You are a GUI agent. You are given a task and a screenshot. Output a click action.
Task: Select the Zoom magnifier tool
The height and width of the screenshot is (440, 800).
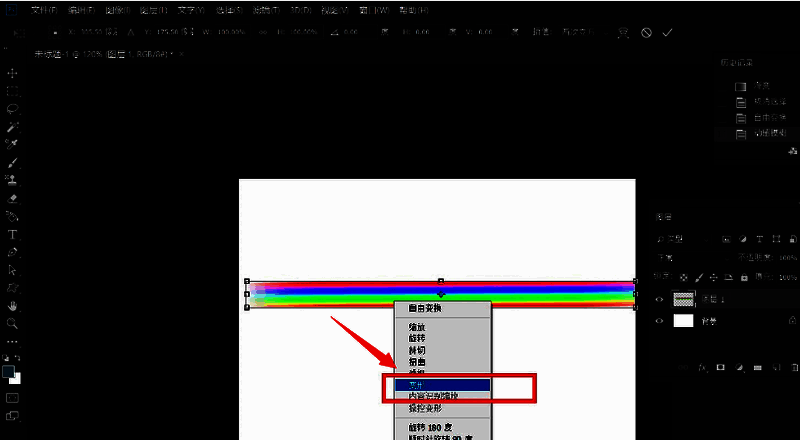[x=13, y=323]
